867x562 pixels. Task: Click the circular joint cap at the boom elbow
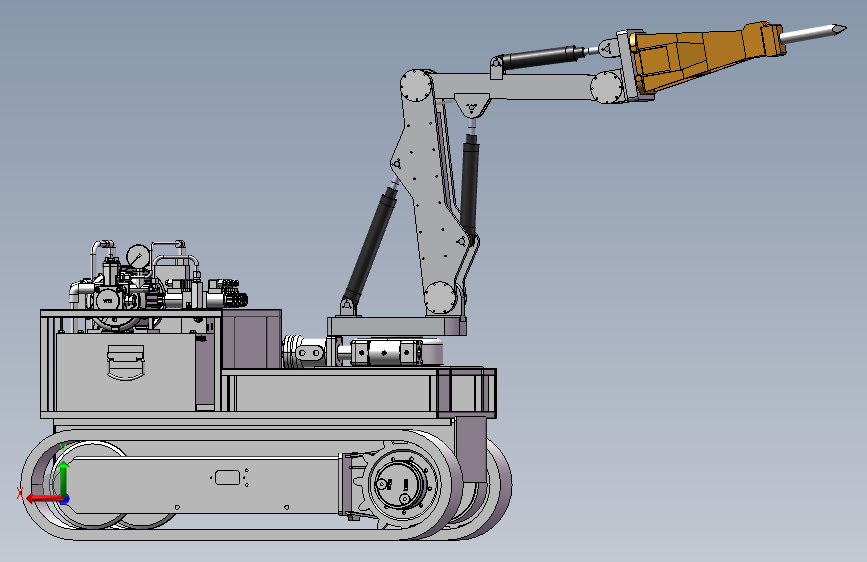[416, 86]
